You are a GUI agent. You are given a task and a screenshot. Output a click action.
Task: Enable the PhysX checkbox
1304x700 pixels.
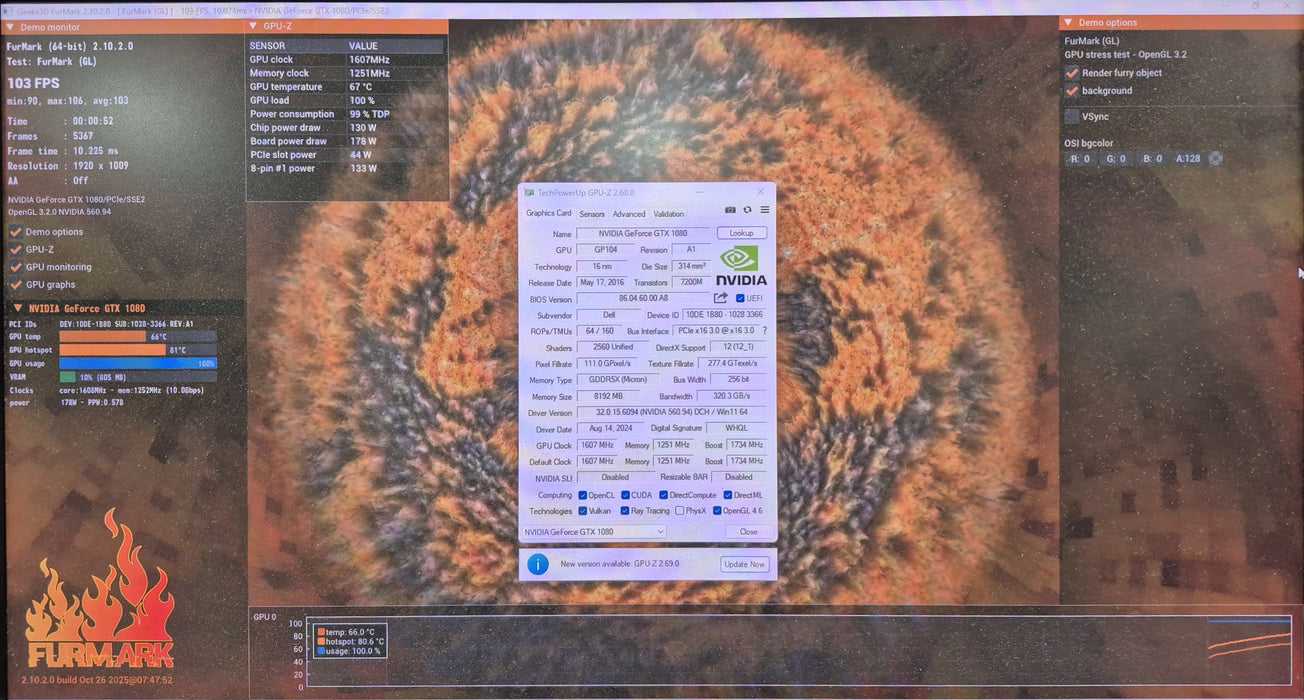click(x=679, y=511)
